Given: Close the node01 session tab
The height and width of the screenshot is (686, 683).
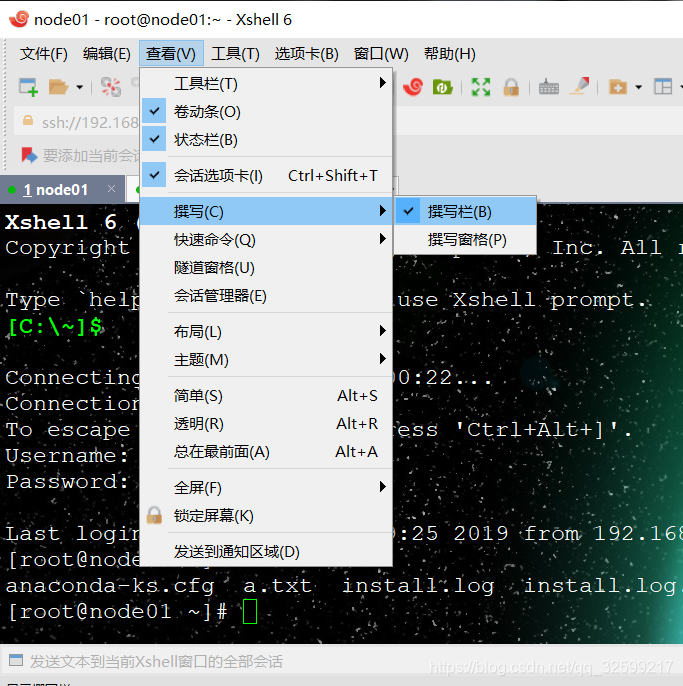Looking at the screenshot, I should [112, 189].
